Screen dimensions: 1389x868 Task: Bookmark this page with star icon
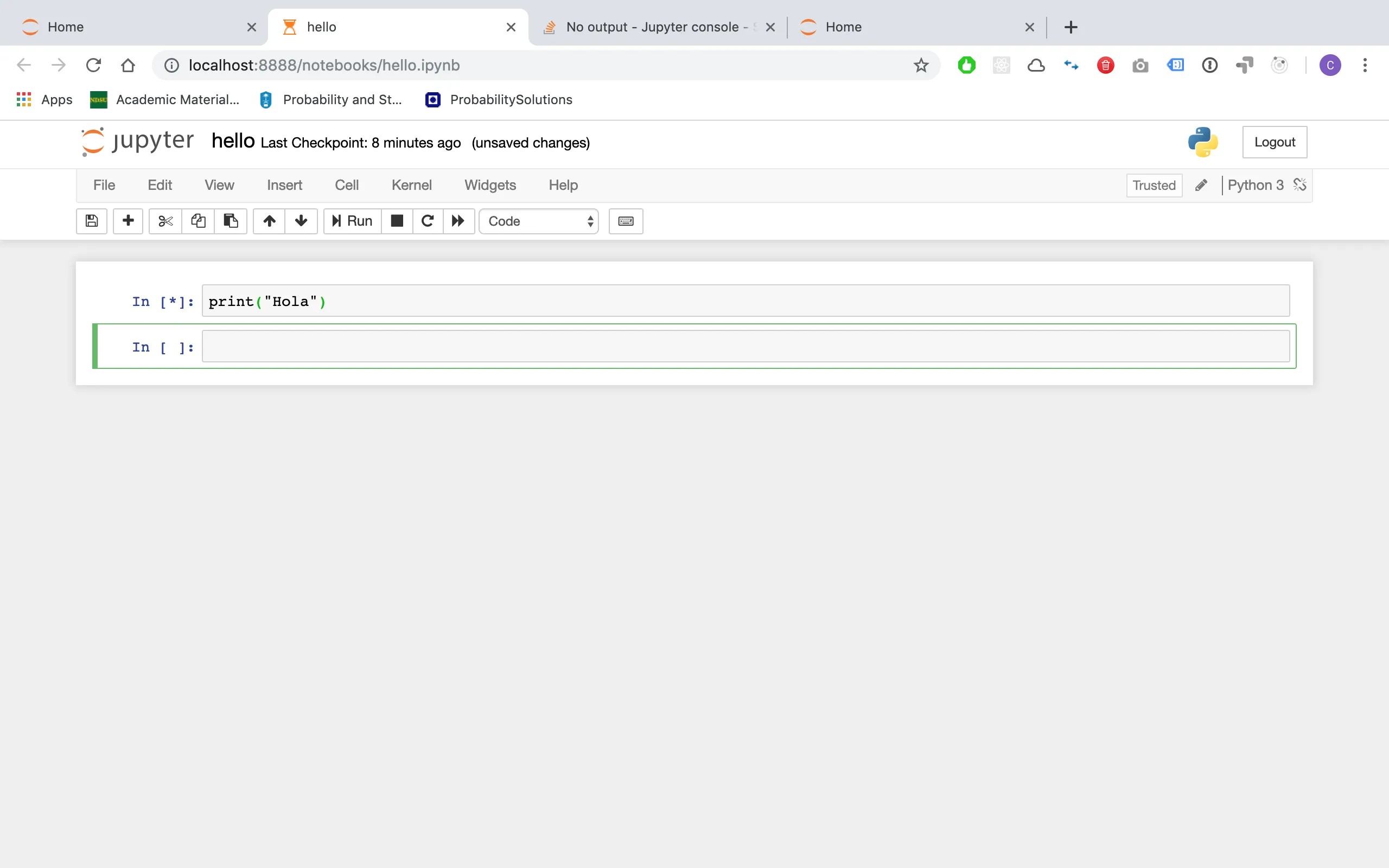pyautogui.click(x=921, y=66)
